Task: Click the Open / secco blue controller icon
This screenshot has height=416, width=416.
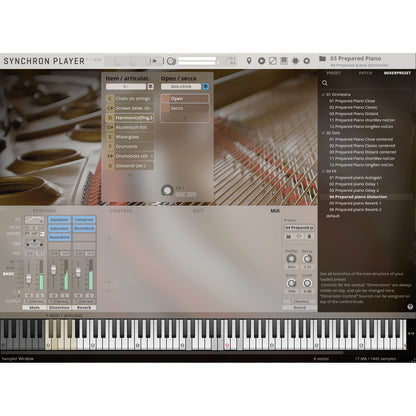Action: [206, 86]
